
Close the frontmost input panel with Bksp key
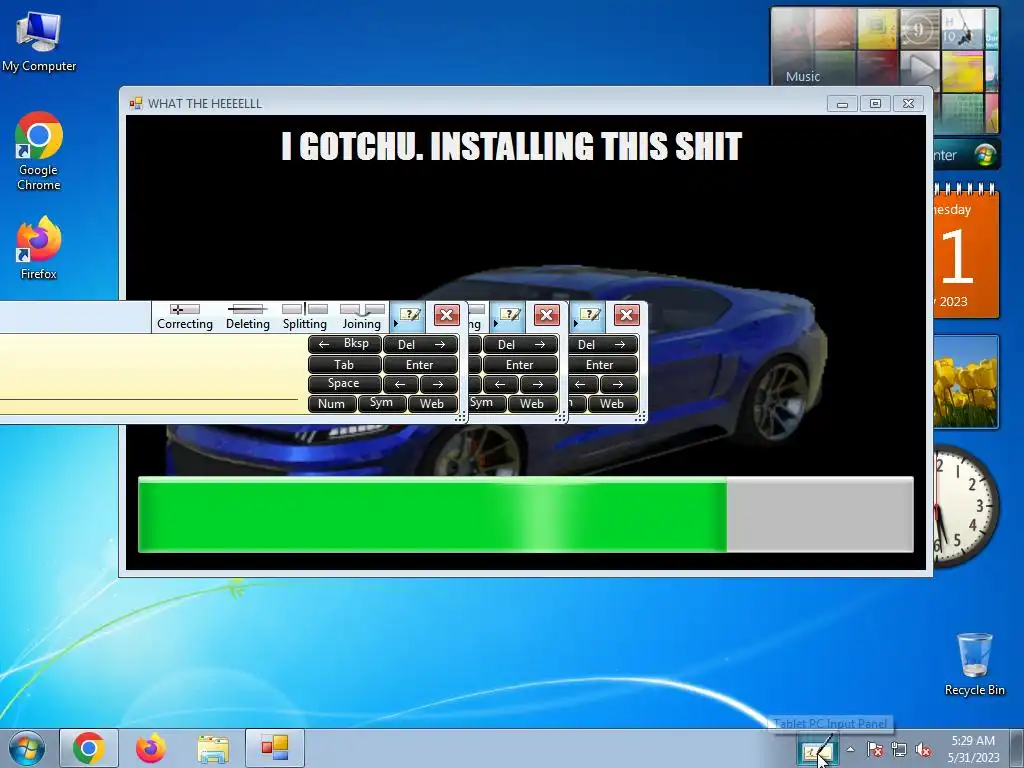click(x=447, y=315)
